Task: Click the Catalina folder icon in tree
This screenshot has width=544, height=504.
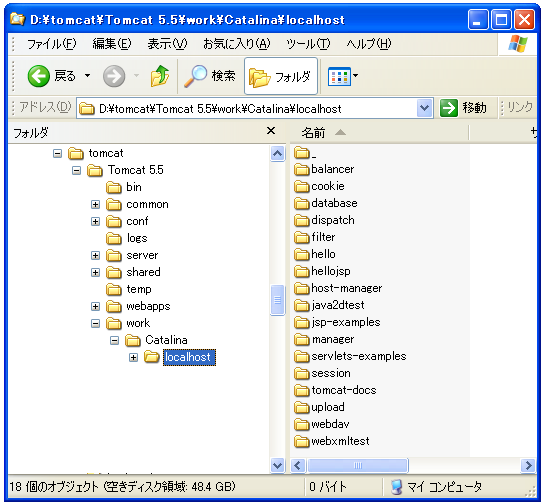Action: (133, 340)
